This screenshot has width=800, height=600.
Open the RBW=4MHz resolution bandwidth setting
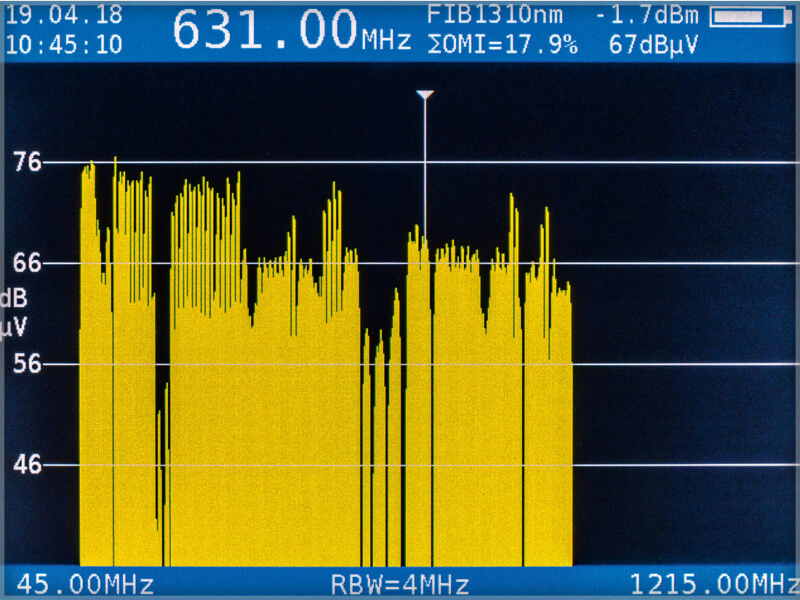pyautogui.click(x=399, y=584)
